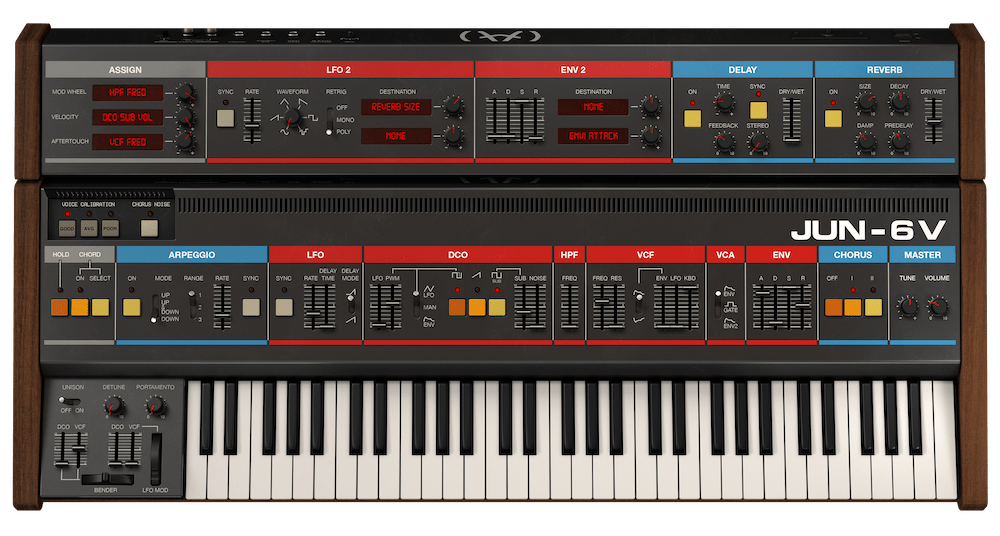1000x536 pixels.
Task: Turn on the Delay effect
Action: click(692, 119)
